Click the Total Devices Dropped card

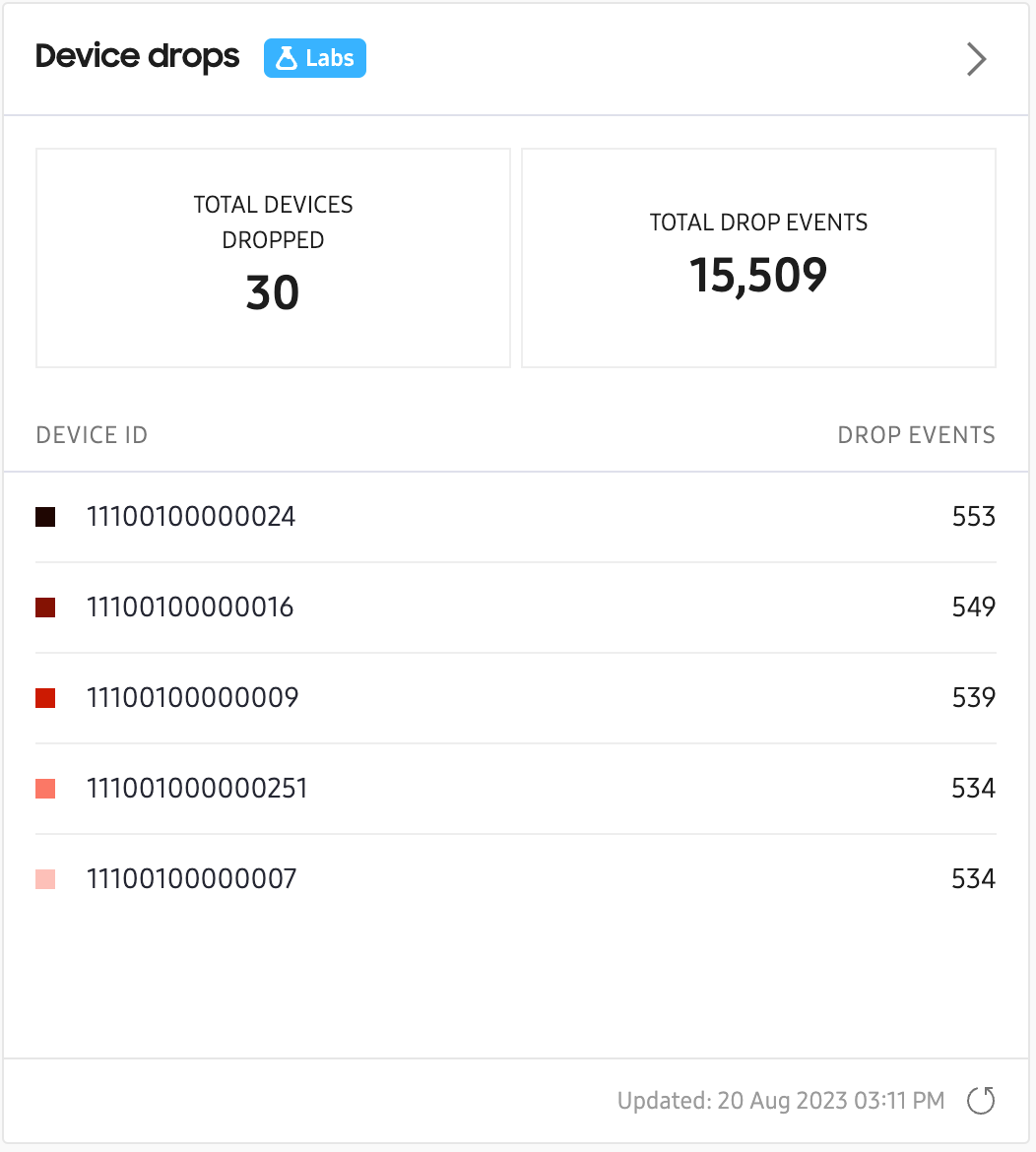coord(274,258)
